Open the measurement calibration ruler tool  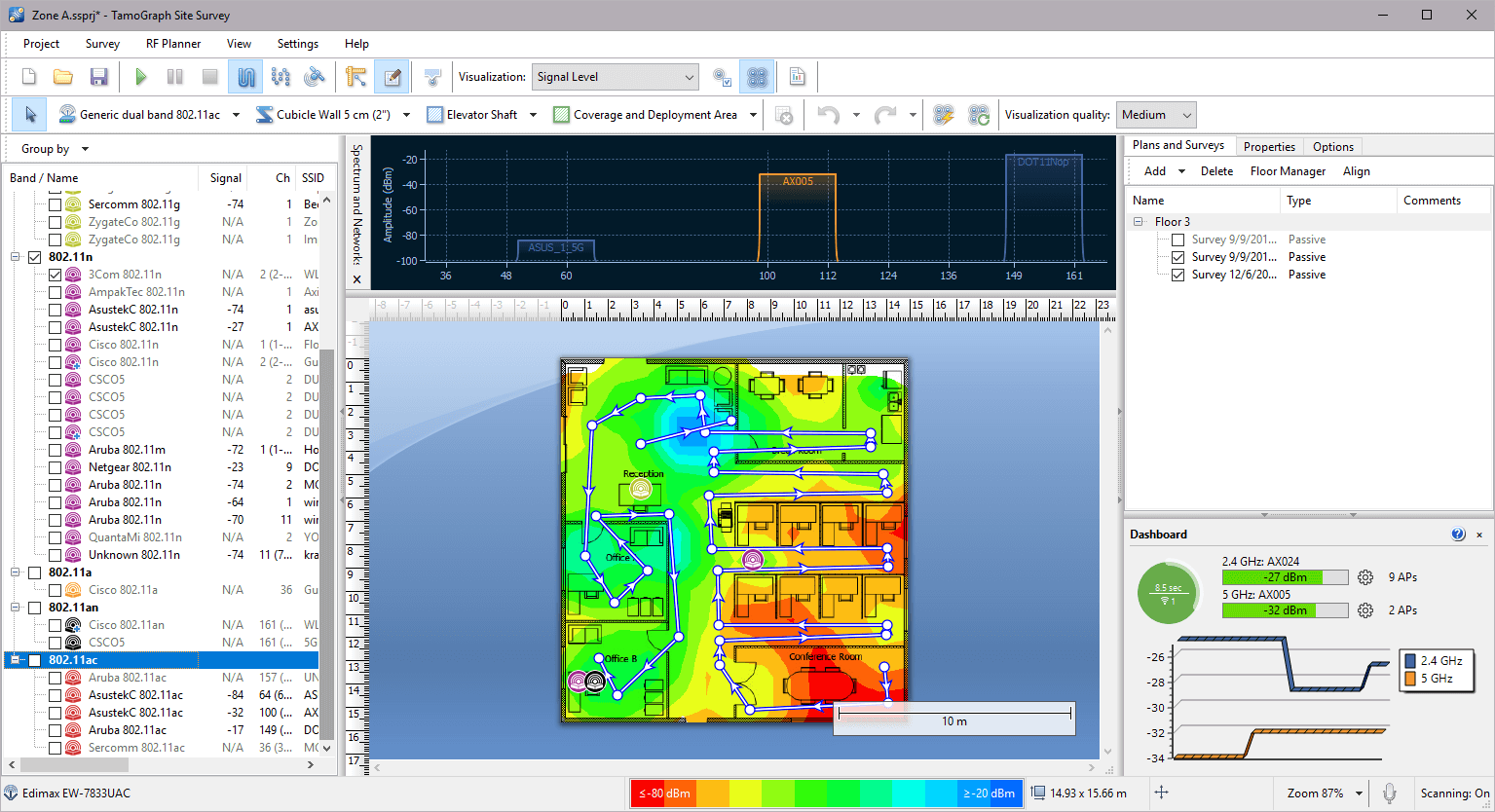coord(357,76)
